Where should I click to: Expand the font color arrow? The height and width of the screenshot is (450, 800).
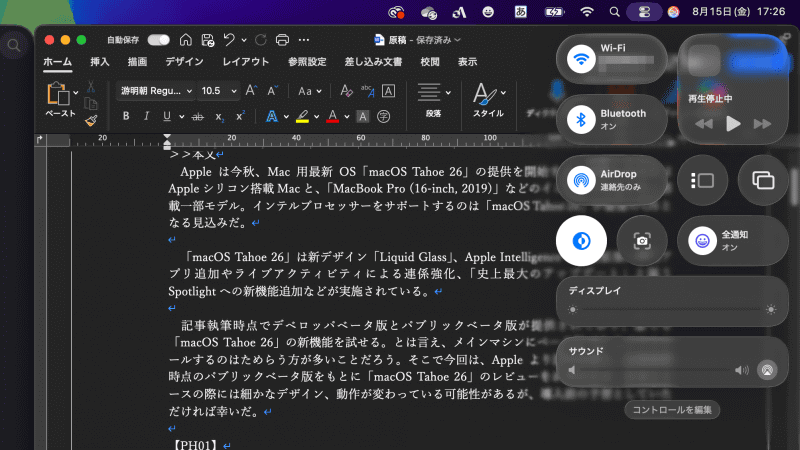[x=347, y=117]
